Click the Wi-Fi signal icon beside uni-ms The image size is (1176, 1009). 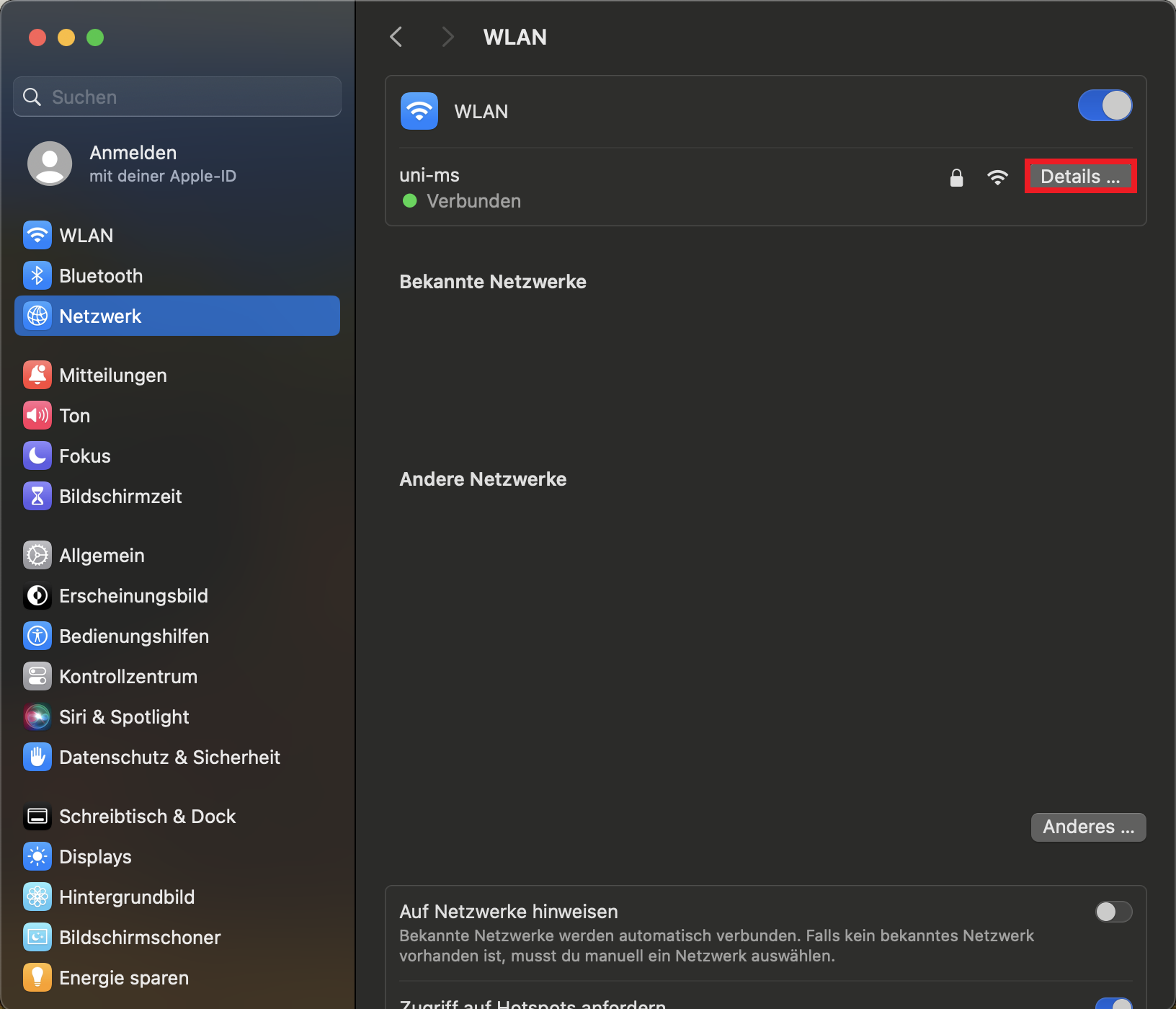997,177
